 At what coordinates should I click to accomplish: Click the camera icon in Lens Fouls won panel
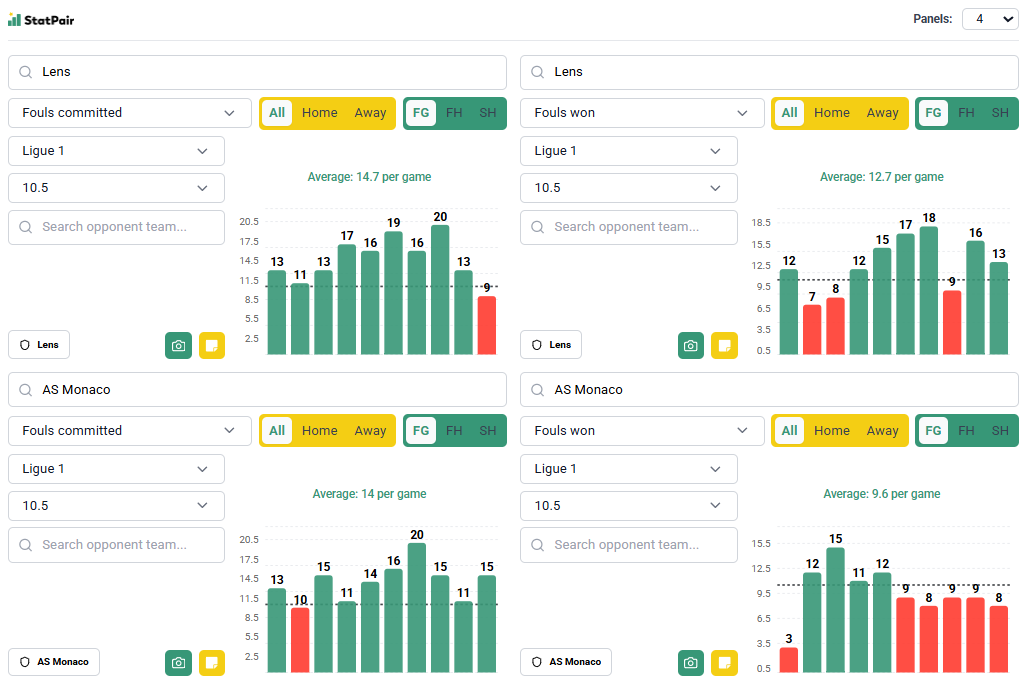coord(690,345)
